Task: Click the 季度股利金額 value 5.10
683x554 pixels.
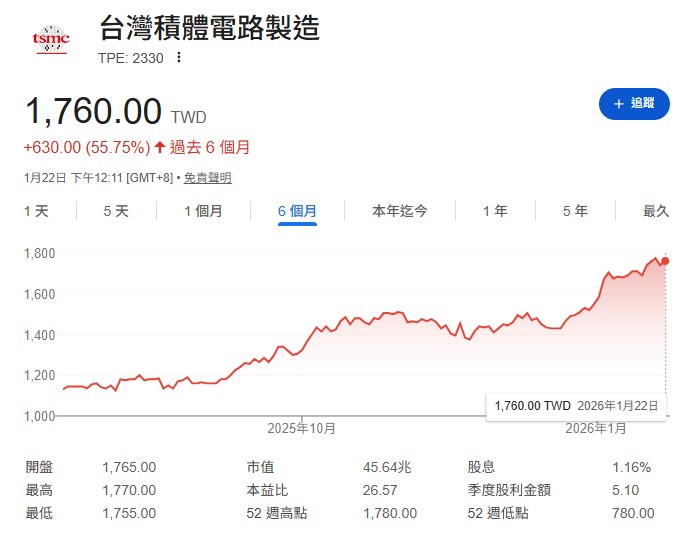Action: (x=625, y=490)
